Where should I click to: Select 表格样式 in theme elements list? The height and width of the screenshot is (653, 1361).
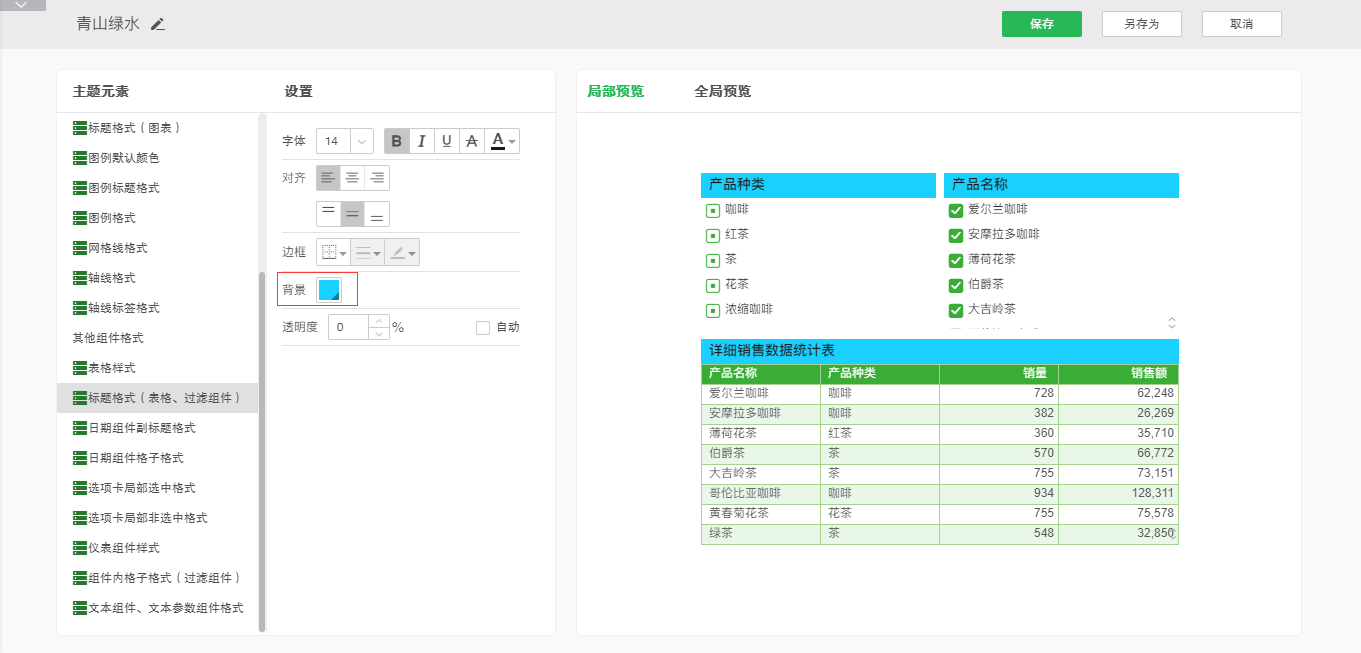[x=111, y=368]
